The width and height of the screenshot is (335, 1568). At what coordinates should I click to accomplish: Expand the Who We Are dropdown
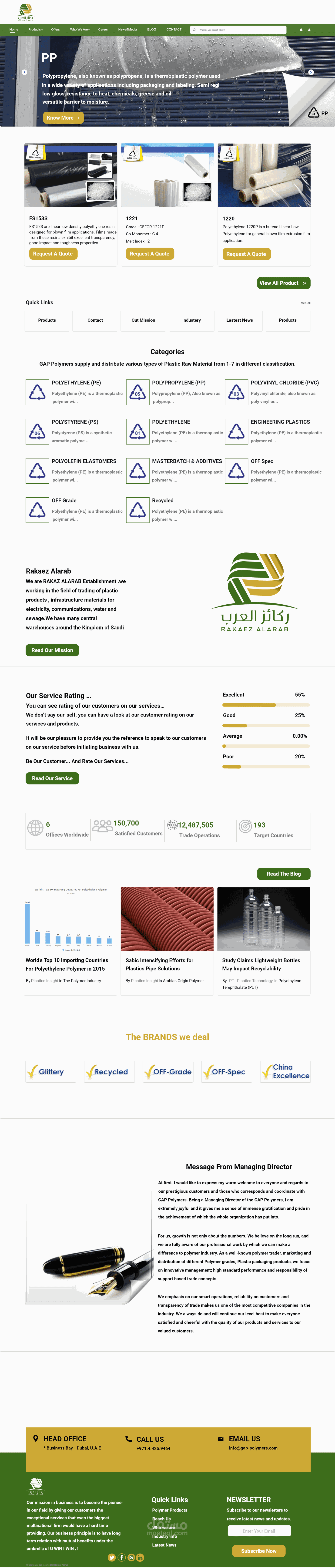80,29
